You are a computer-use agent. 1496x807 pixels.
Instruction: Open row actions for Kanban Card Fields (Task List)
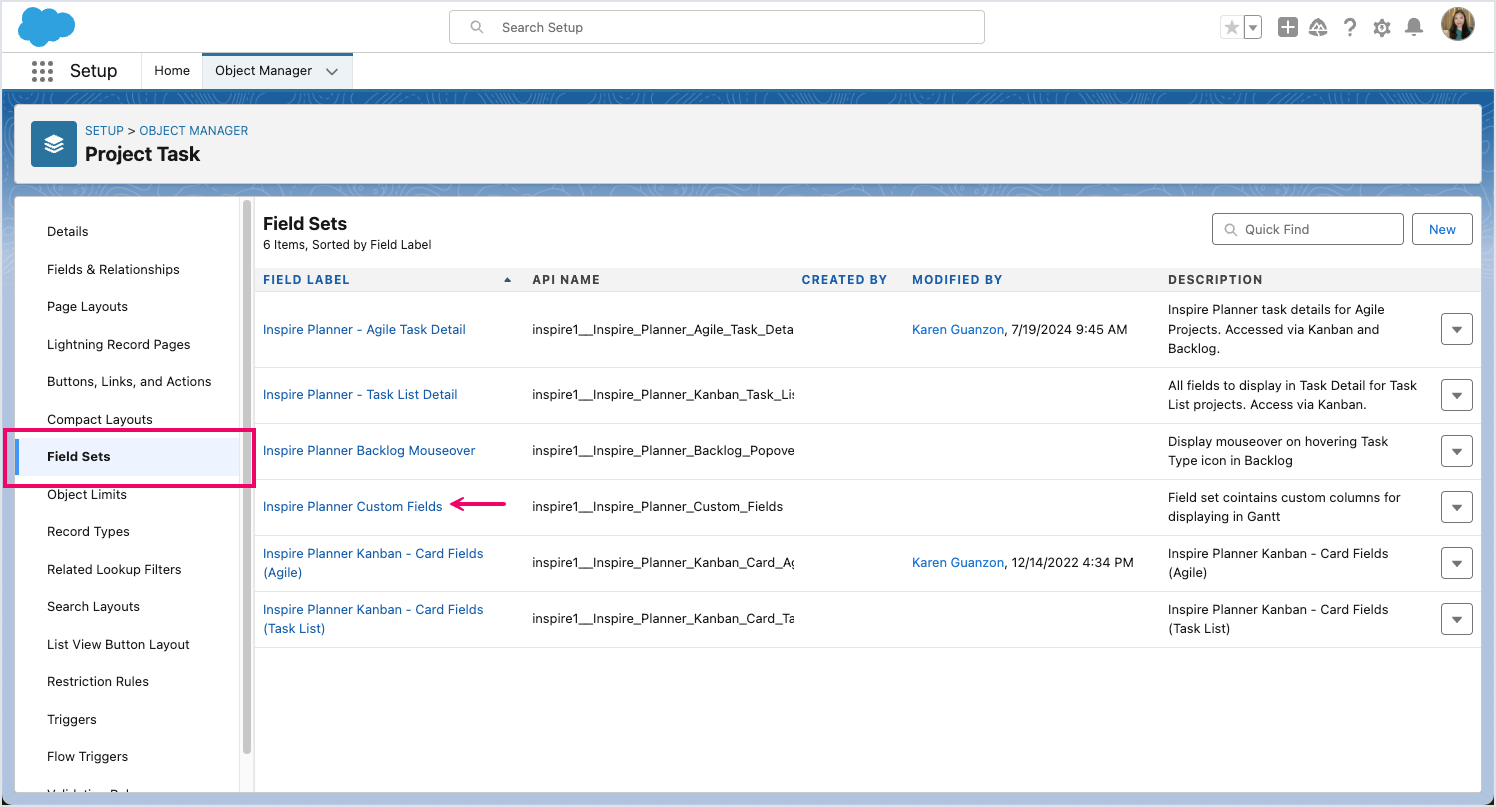[1457, 619]
